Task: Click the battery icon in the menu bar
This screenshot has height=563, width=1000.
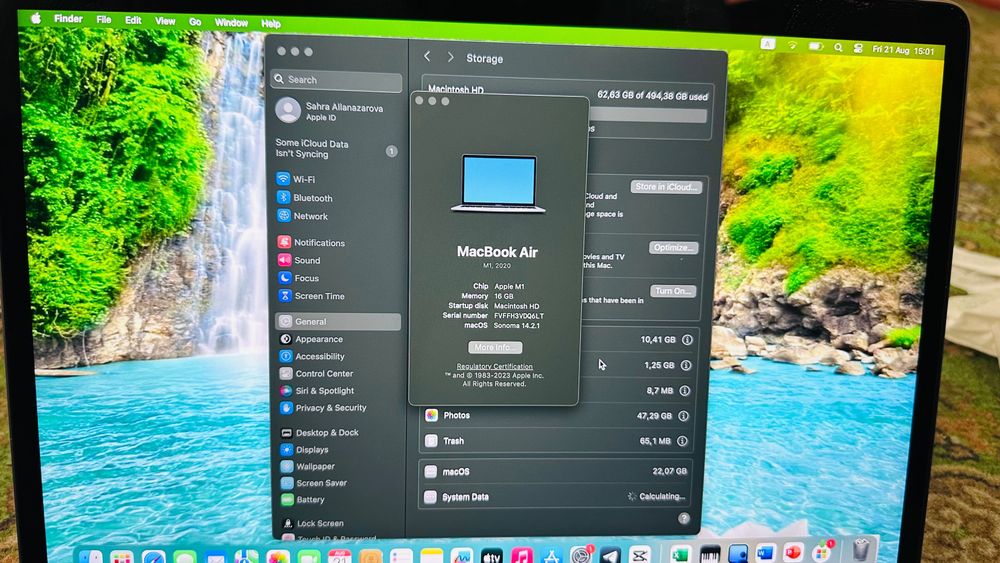Action: 816,46
